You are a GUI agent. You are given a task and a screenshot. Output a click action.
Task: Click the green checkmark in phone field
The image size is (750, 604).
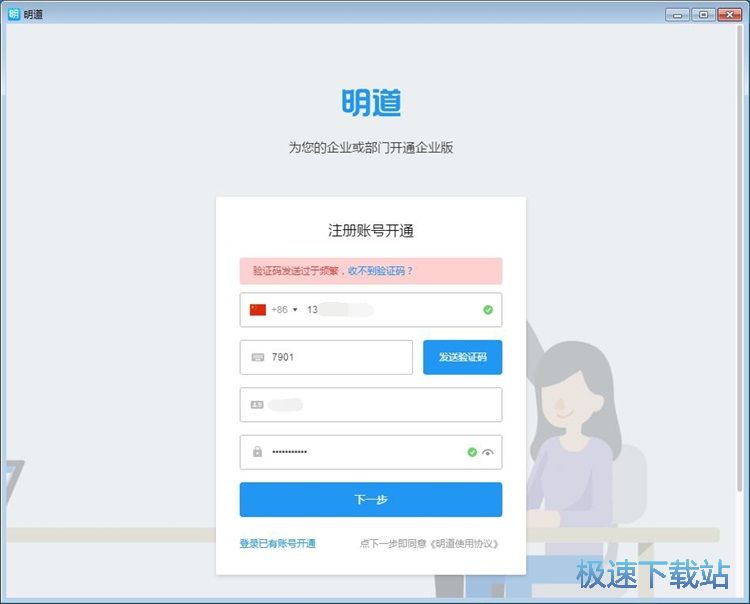488,310
